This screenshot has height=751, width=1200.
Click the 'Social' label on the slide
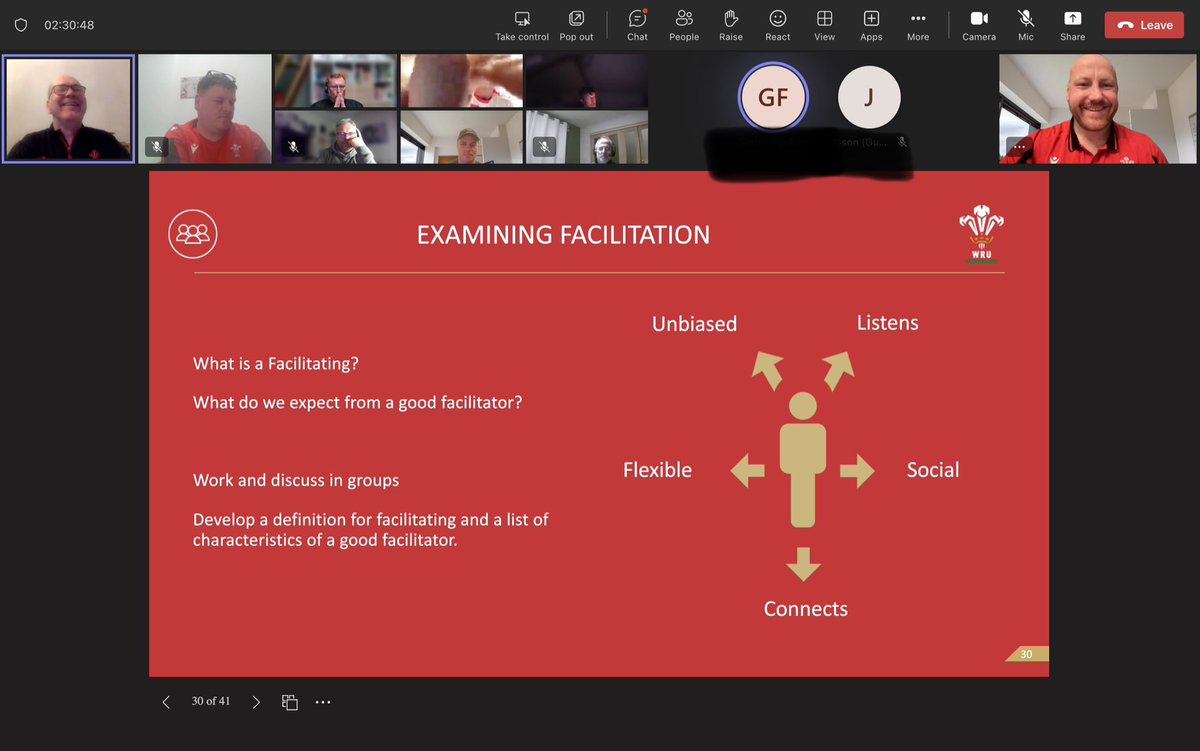pyautogui.click(x=932, y=470)
